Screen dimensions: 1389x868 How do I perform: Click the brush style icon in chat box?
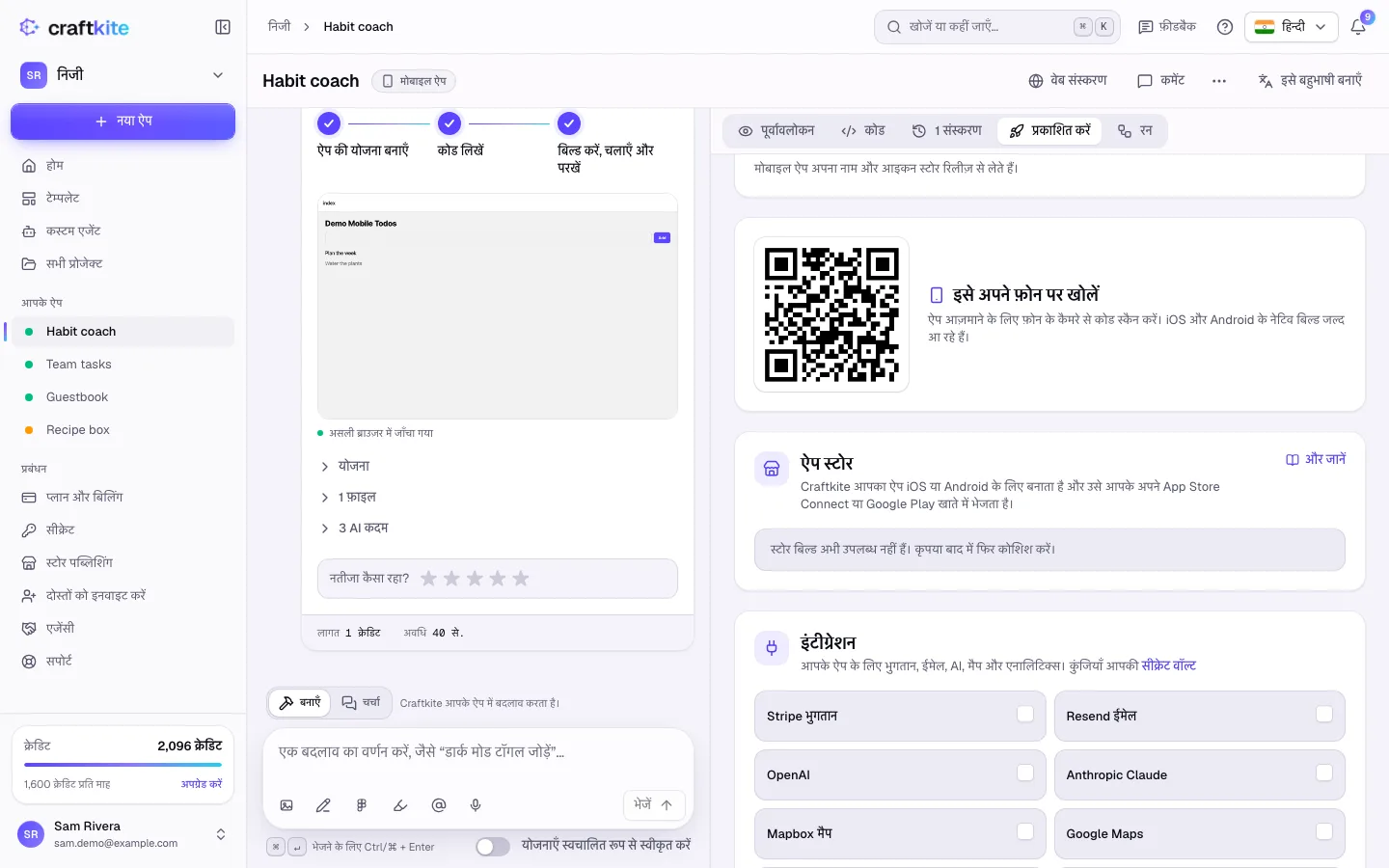pyautogui.click(x=400, y=805)
